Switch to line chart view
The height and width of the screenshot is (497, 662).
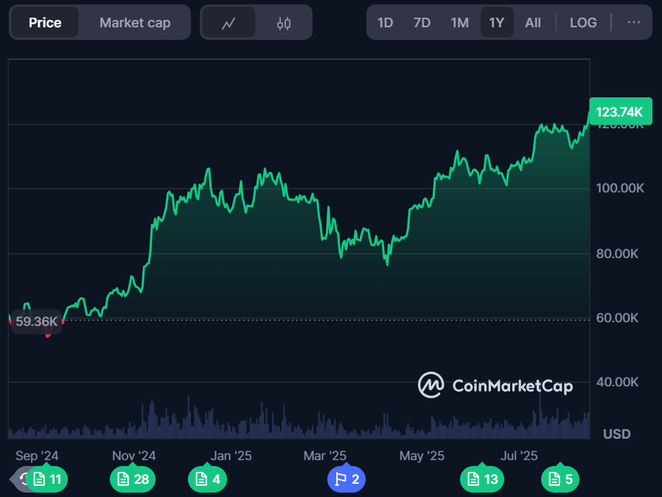point(229,22)
